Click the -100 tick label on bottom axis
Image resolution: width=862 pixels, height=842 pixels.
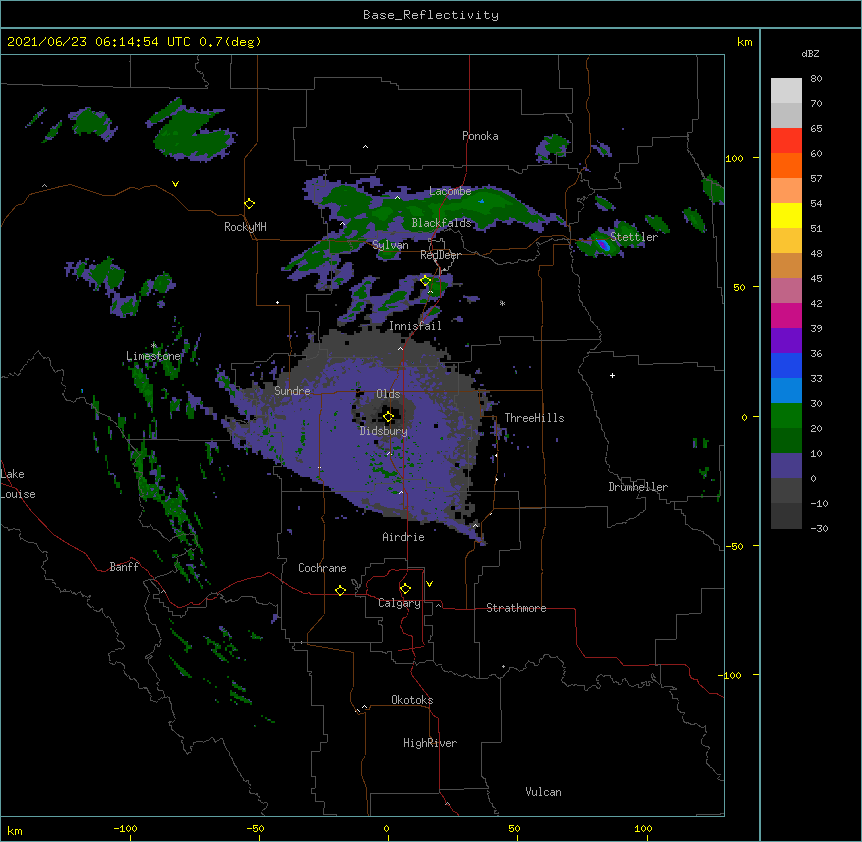(x=125, y=828)
